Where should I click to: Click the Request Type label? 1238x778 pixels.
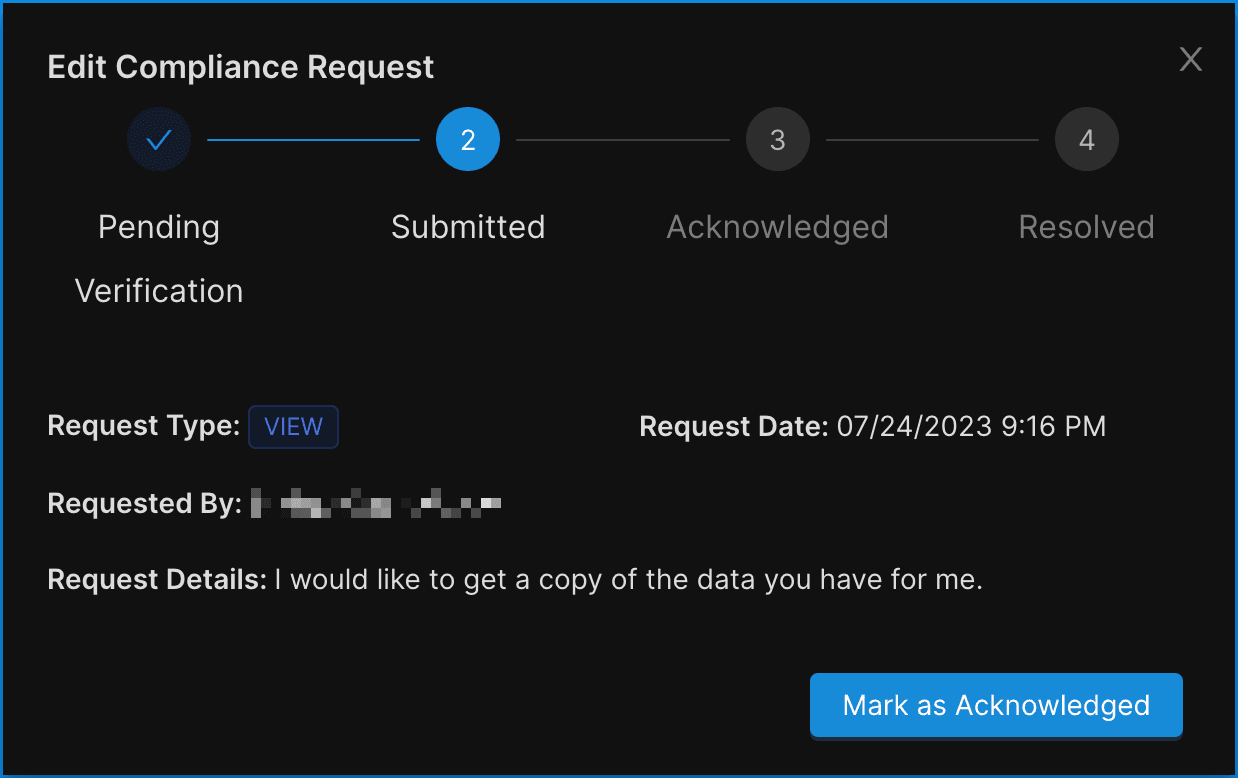[143, 427]
